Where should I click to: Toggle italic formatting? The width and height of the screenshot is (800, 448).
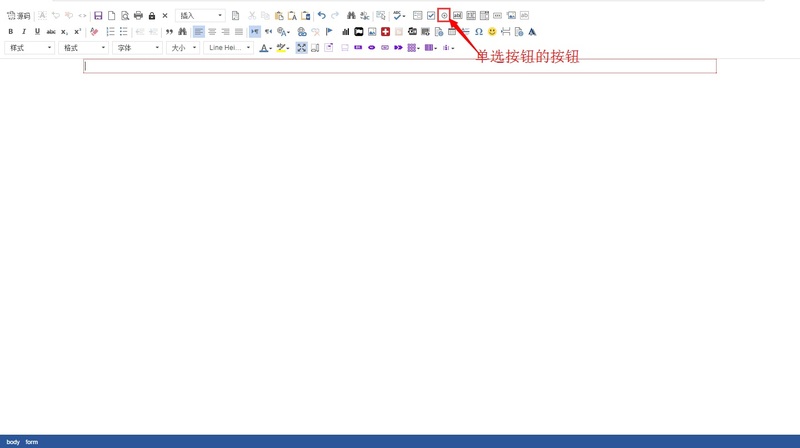point(24,32)
